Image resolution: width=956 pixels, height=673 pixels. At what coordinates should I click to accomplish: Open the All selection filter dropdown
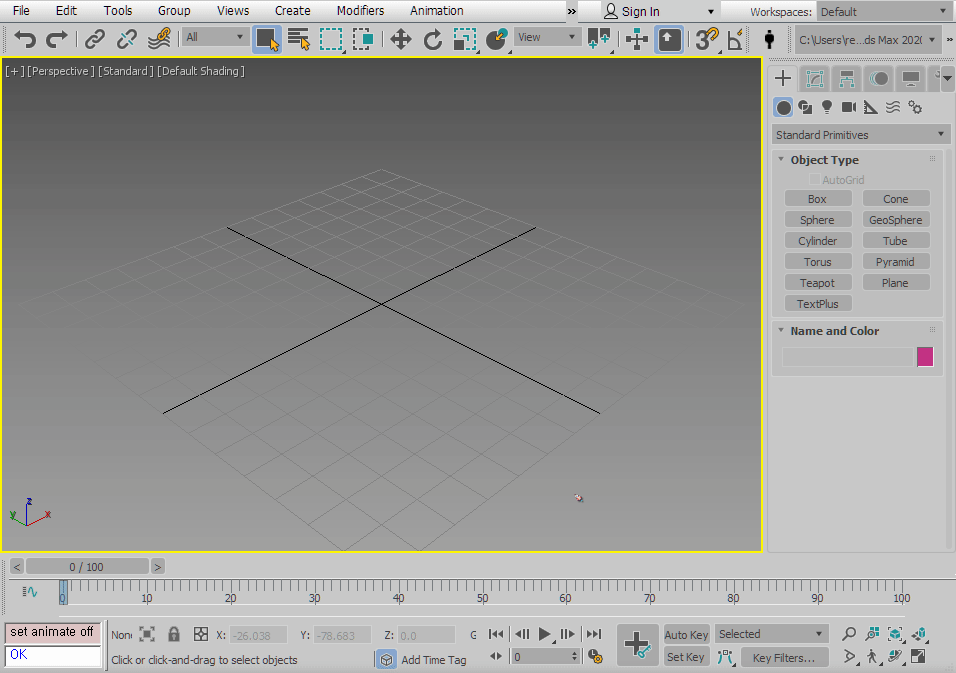click(x=214, y=37)
